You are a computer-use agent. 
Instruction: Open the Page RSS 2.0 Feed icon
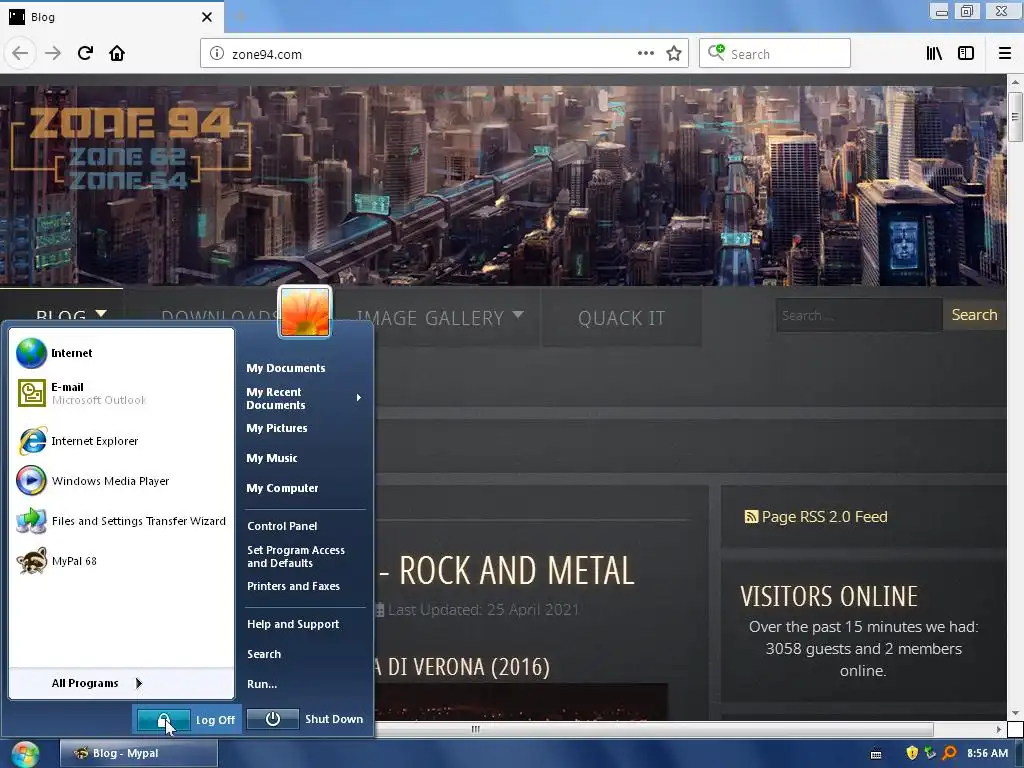click(x=751, y=517)
